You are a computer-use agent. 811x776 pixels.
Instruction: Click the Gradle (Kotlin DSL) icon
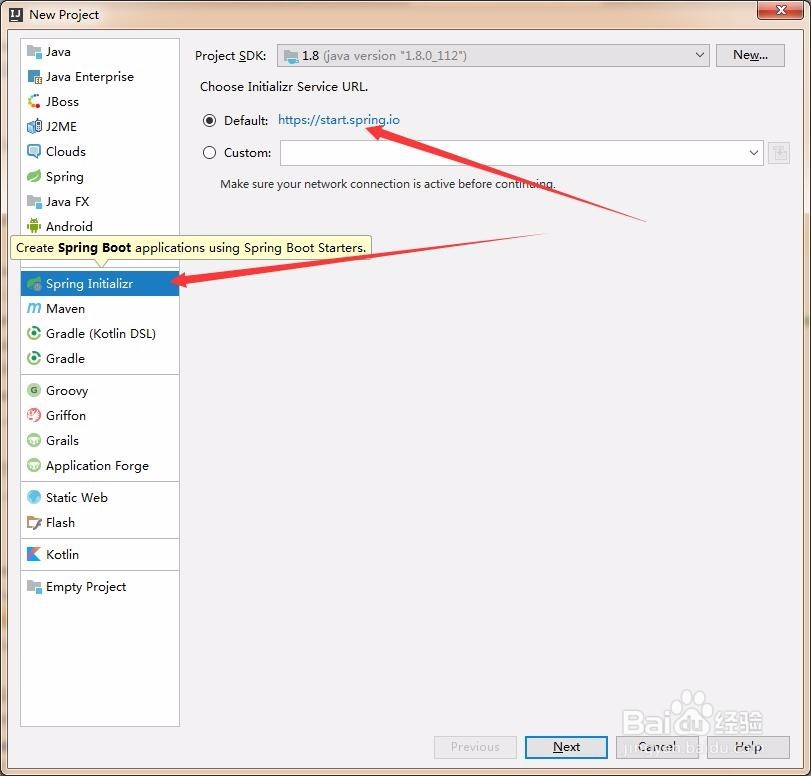(x=34, y=333)
